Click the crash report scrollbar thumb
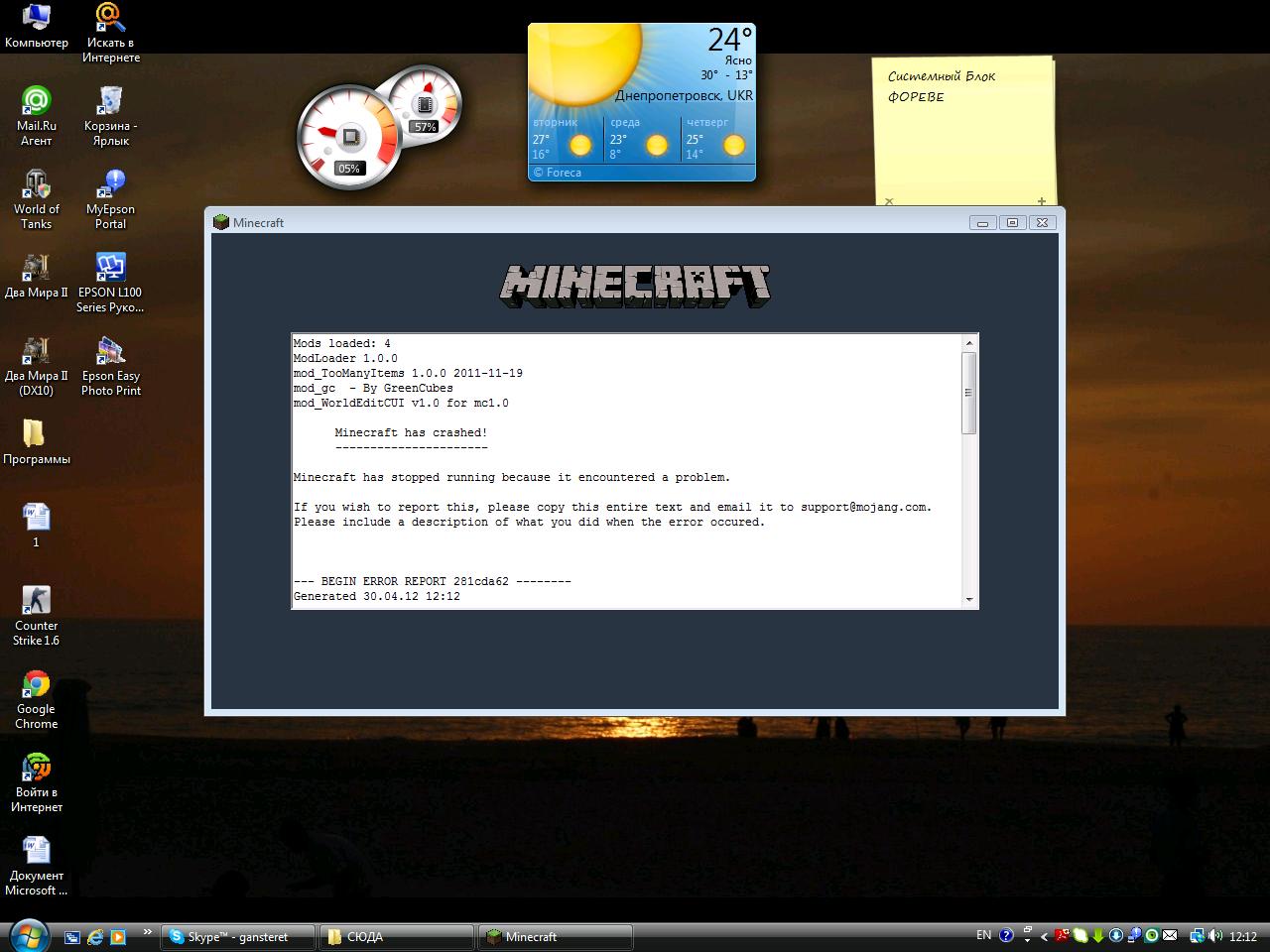The height and width of the screenshot is (952, 1270). click(x=969, y=393)
